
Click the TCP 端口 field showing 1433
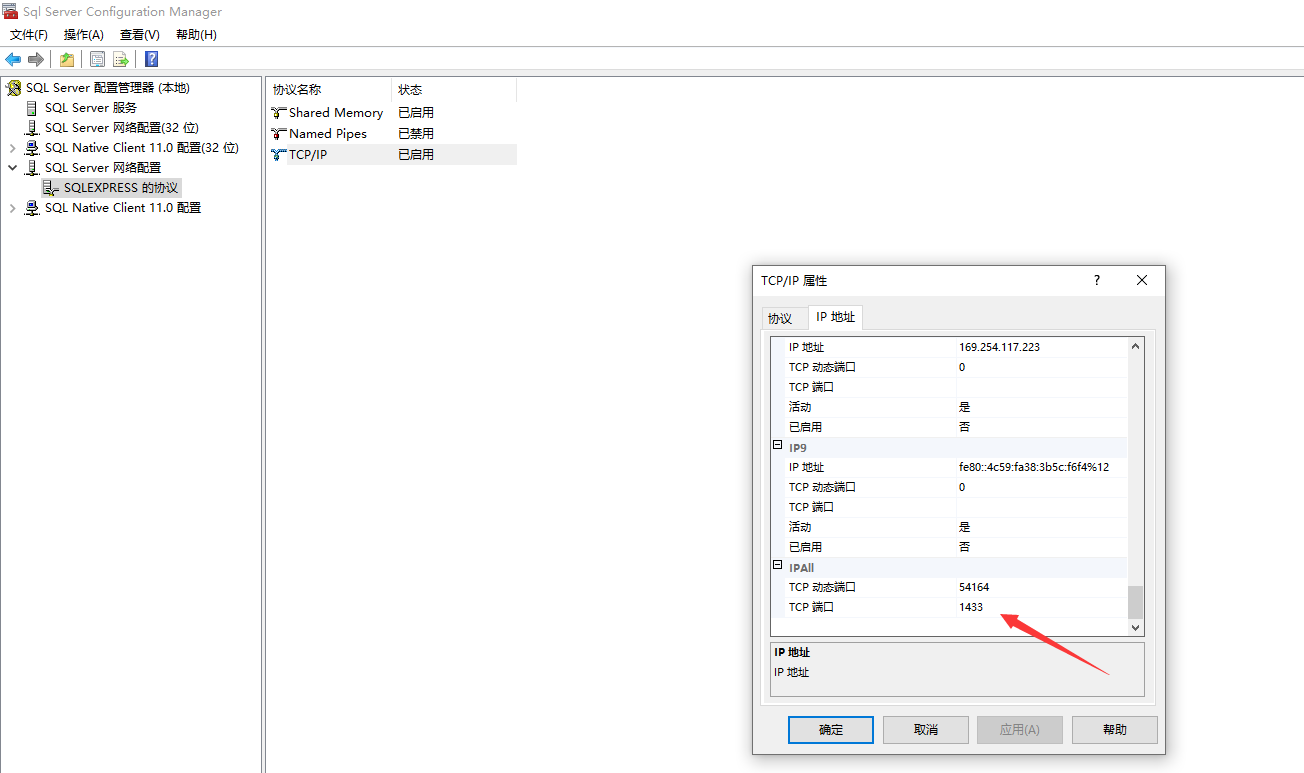pos(1000,607)
